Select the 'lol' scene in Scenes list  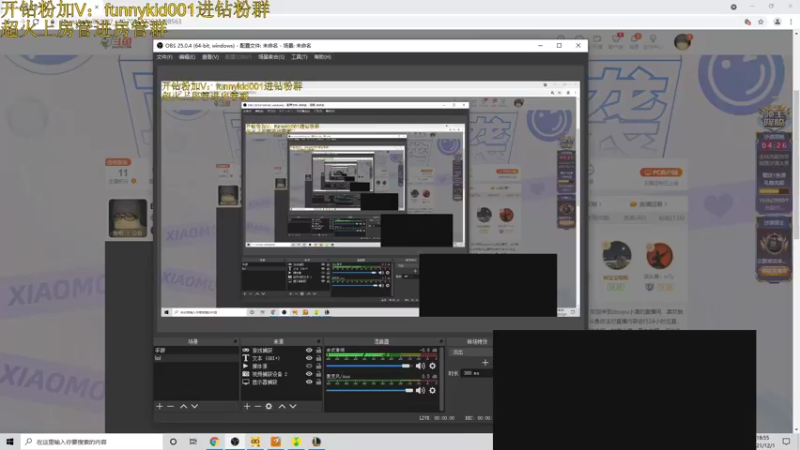pos(196,358)
